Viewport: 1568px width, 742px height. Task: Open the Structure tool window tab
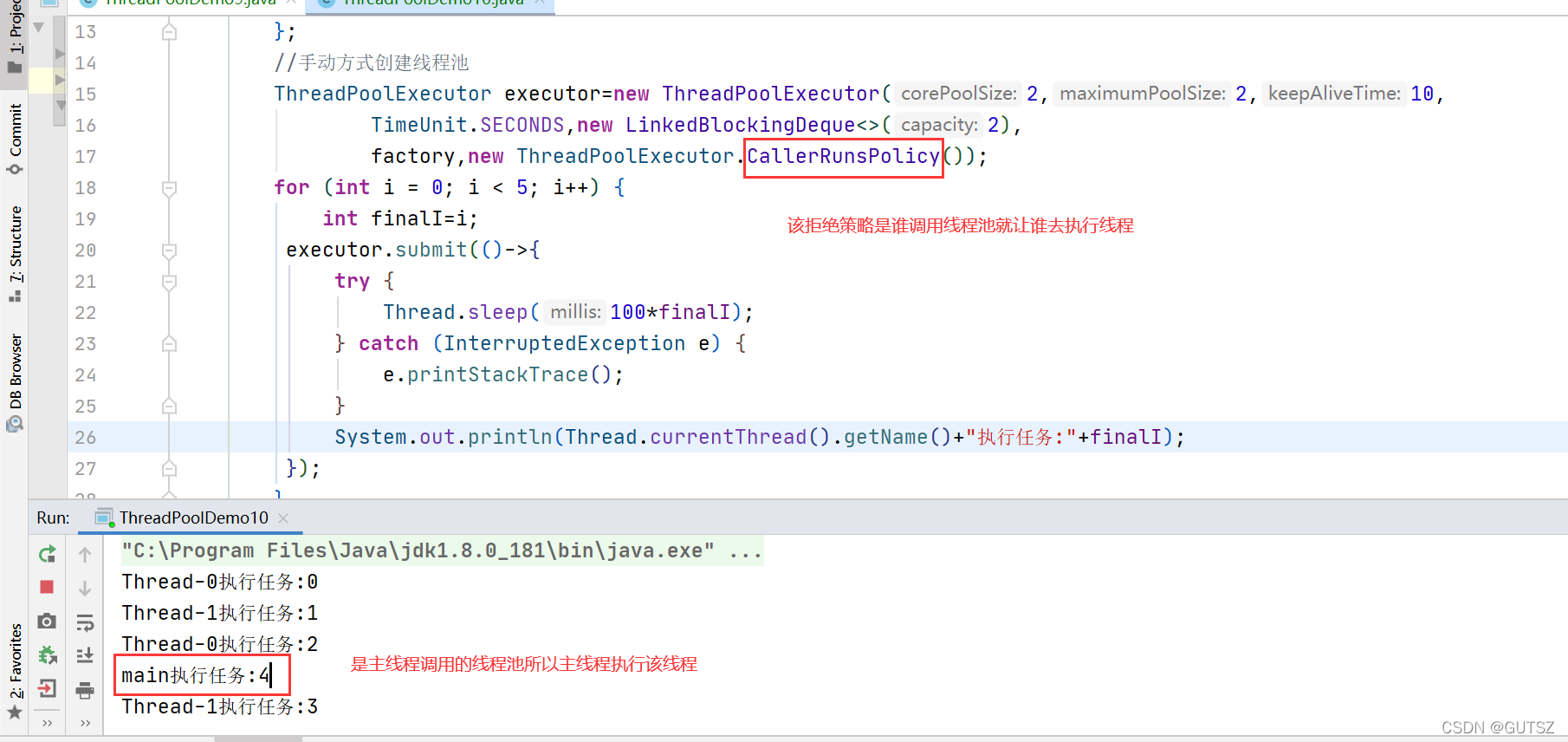(15, 253)
